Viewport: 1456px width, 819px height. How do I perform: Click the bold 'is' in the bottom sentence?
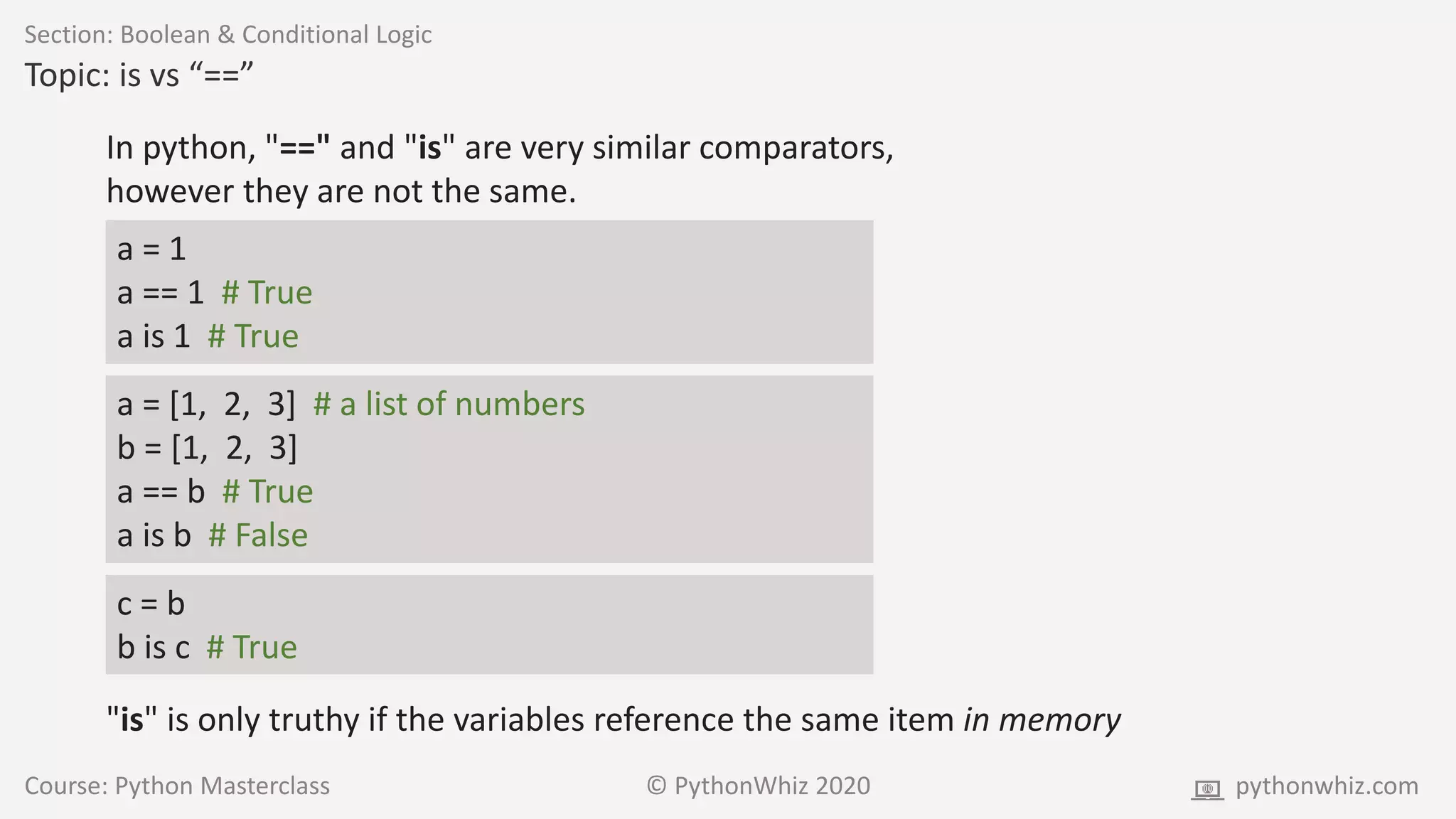click(132, 719)
